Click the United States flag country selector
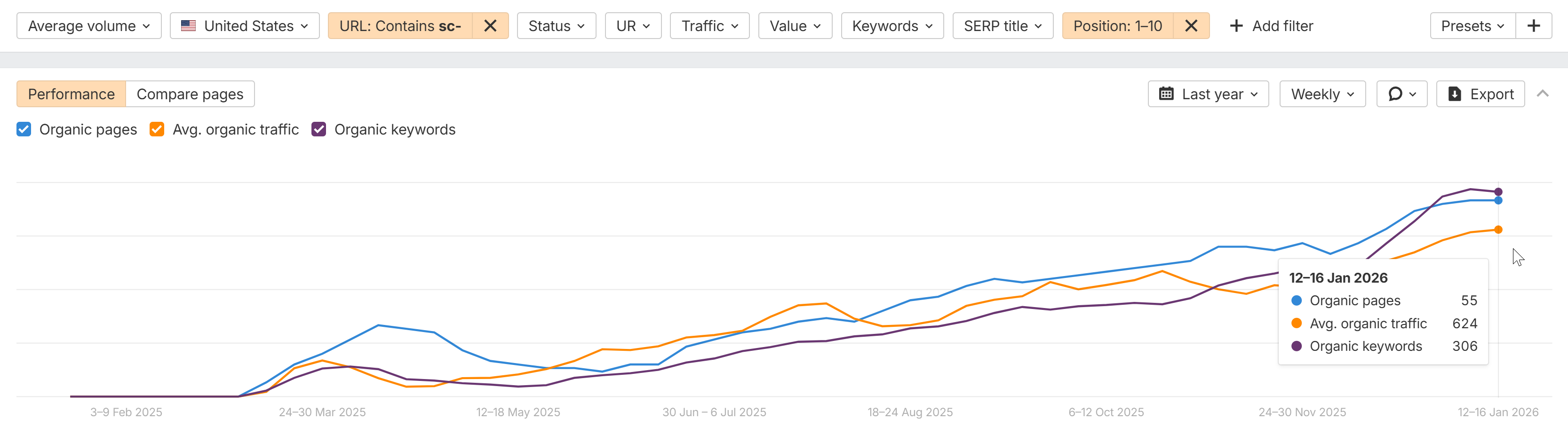 tap(244, 26)
